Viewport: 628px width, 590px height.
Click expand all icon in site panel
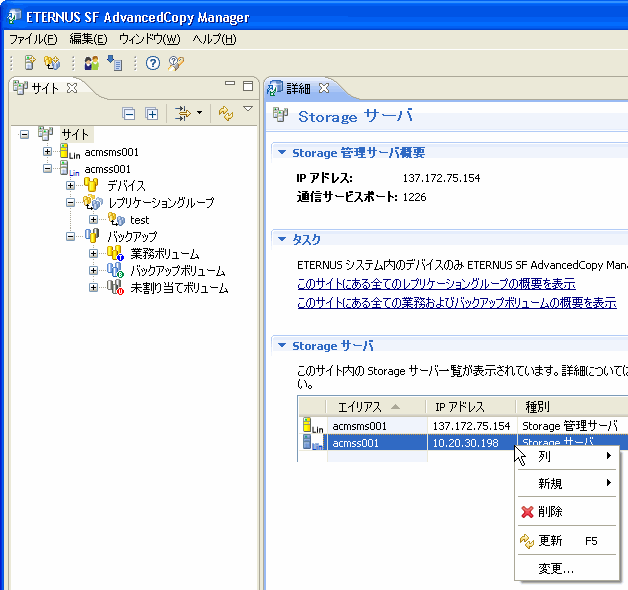pyautogui.click(x=152, y=114)
